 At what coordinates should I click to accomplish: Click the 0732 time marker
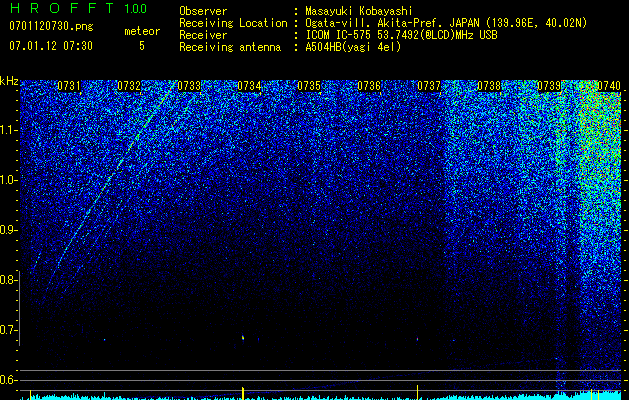129,86
